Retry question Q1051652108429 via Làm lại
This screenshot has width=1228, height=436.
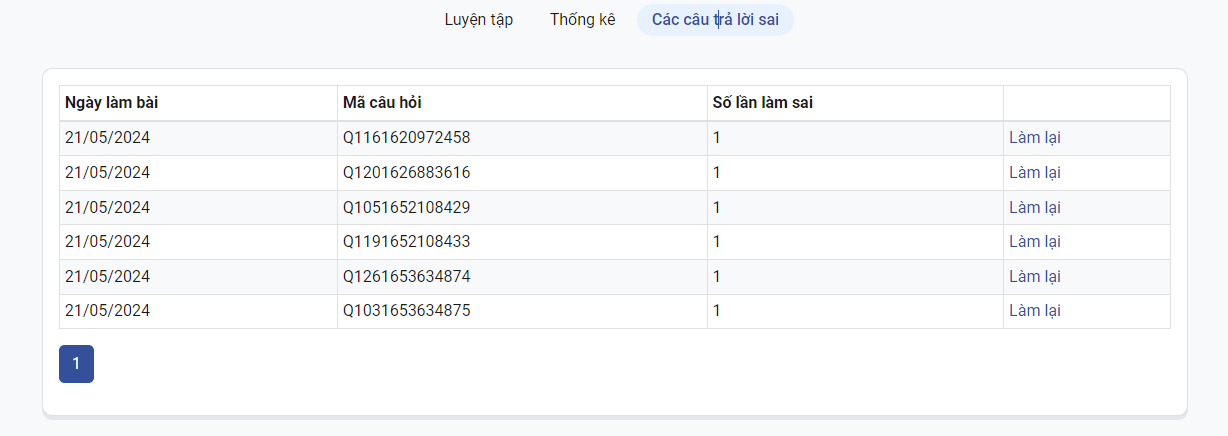pos(1035,208)
